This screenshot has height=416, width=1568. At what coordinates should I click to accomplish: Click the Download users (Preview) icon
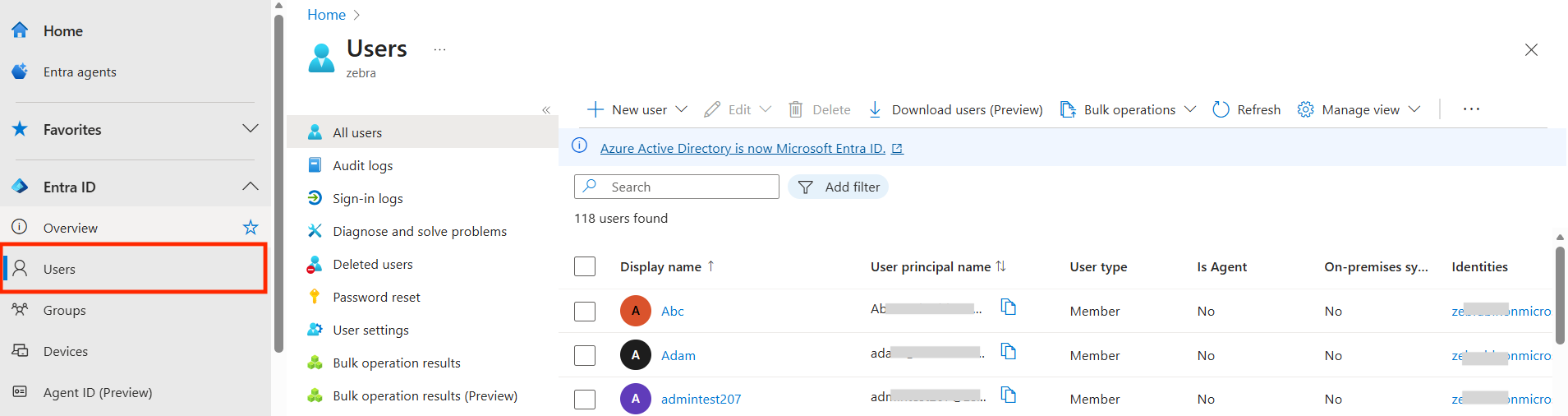[x=875, y=109]
